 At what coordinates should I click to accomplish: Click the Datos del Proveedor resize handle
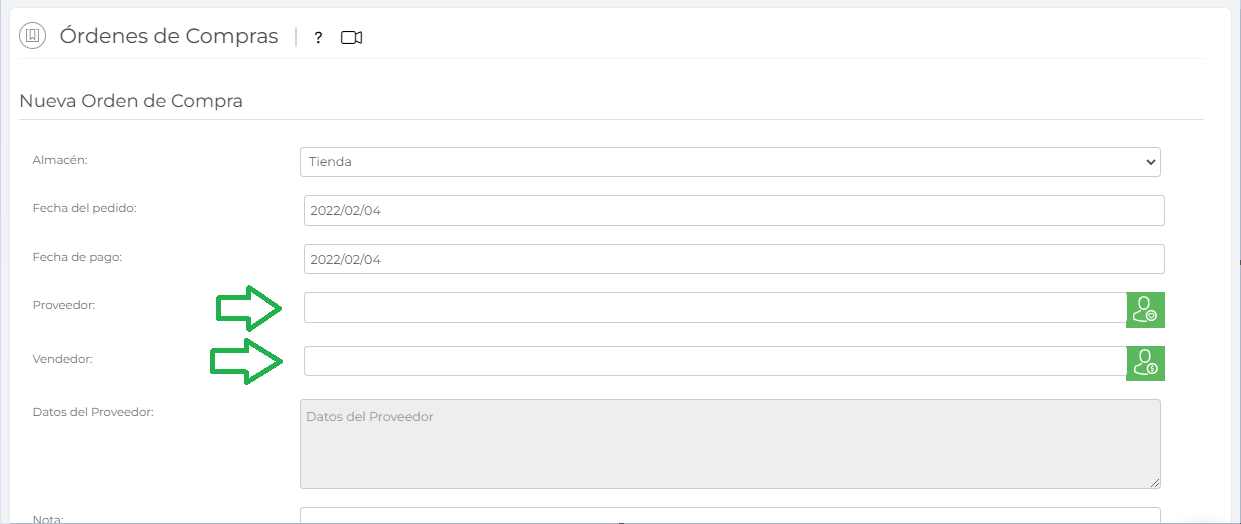pyautogui.click(x=1155, y=483)
